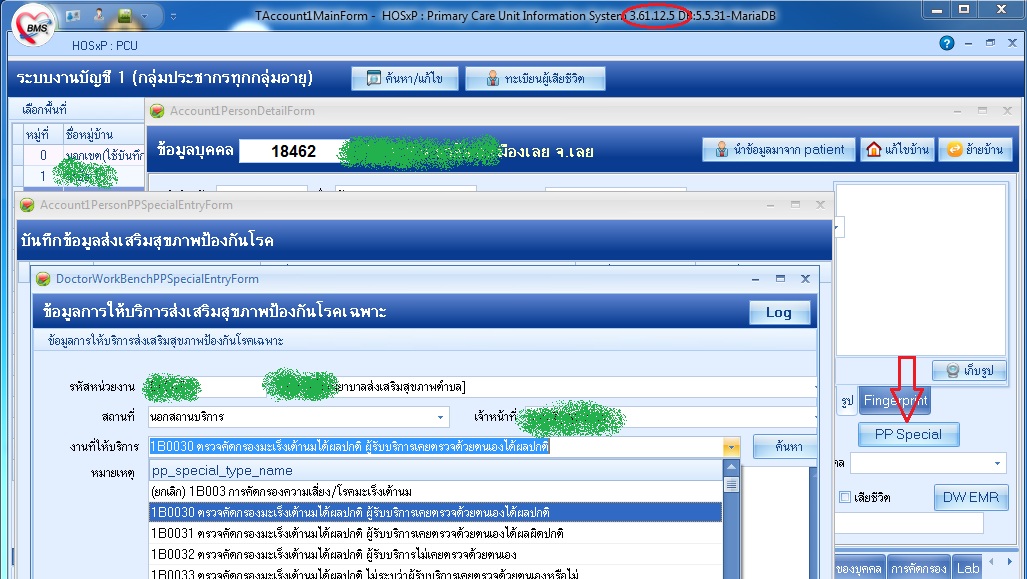The height and width of the screenshot is (579, 1027).
Task: Click the Log button
Action: click(779, 311)
